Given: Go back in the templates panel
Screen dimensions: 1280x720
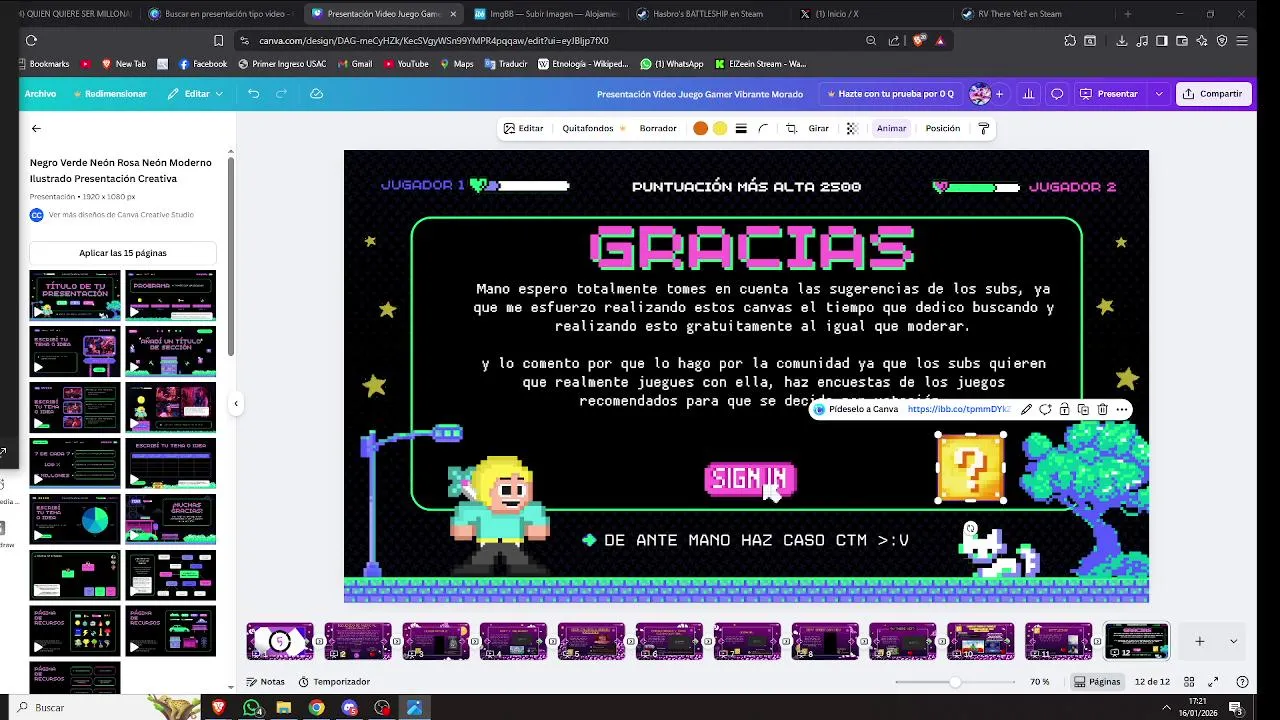Looking at the screenshot, I should pyautogui.click(x=36, y=128).
